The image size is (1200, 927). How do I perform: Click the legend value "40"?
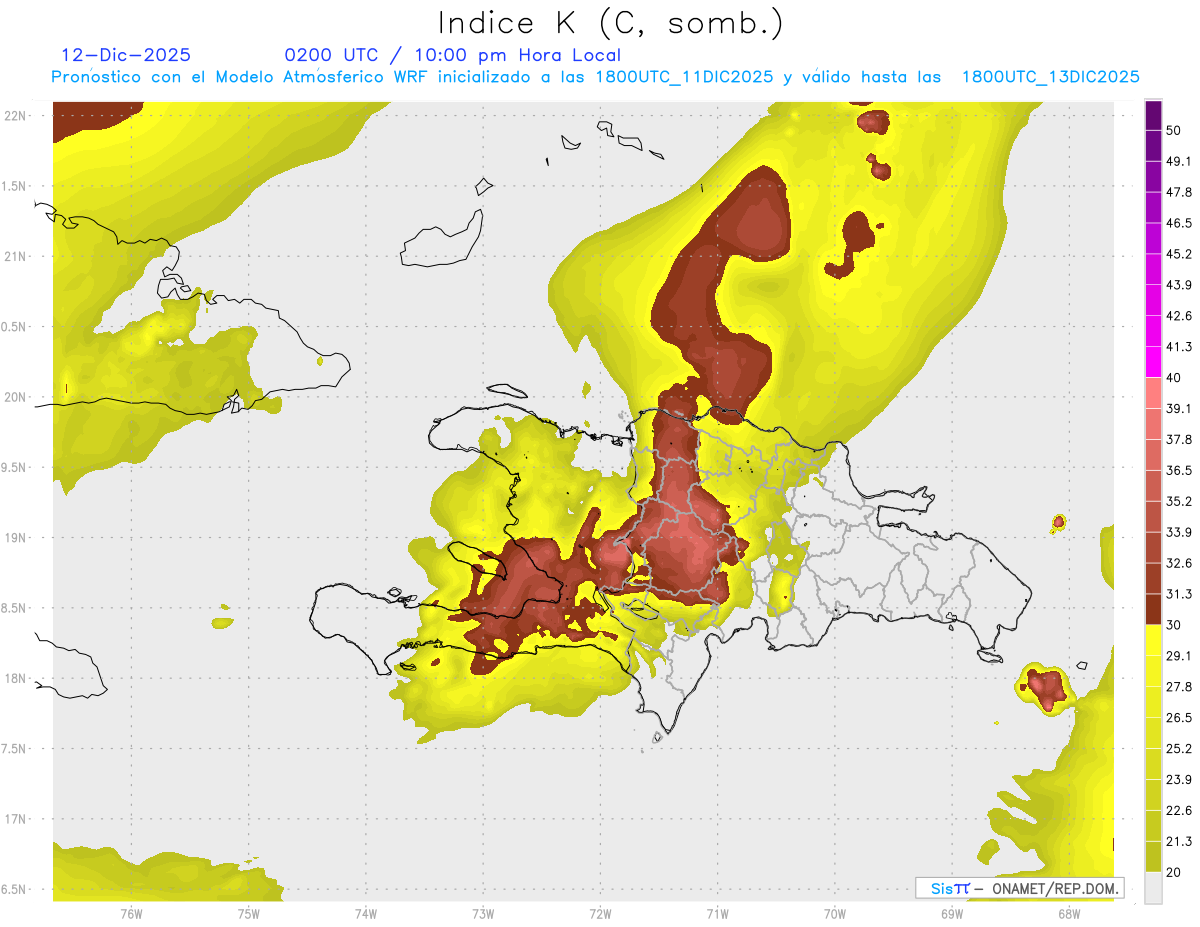[x=1175, y=378]
